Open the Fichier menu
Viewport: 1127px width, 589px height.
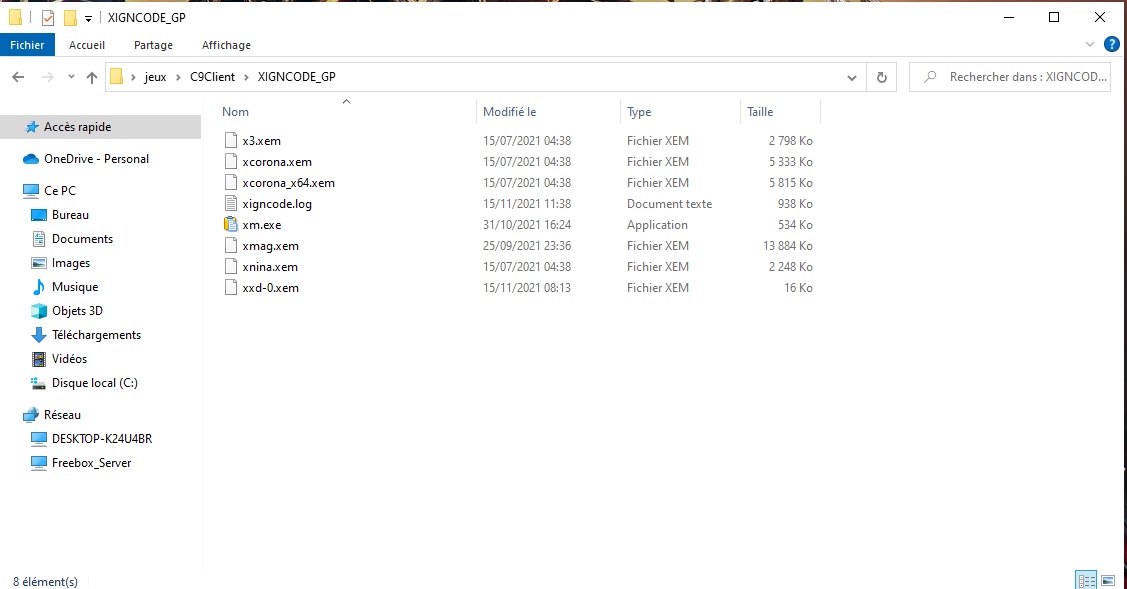coord(27,45)
